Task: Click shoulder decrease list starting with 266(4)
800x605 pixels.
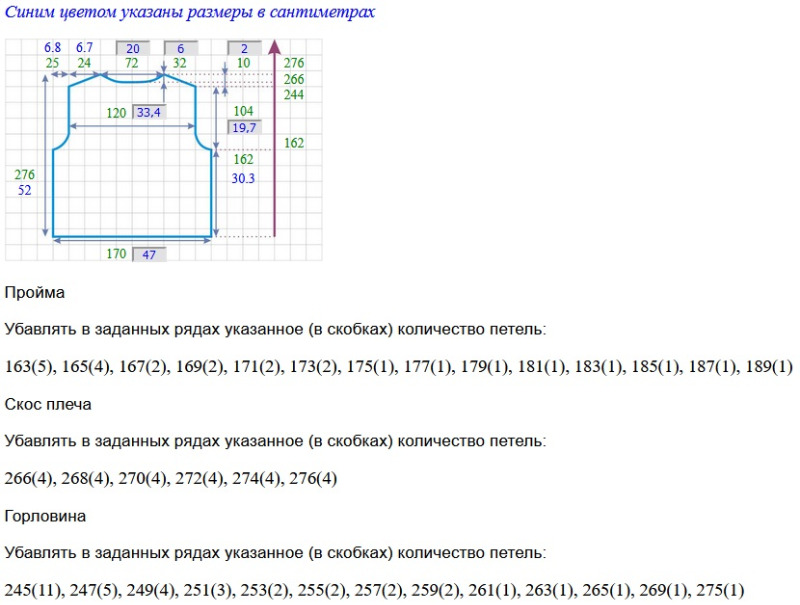Action: 171,478
